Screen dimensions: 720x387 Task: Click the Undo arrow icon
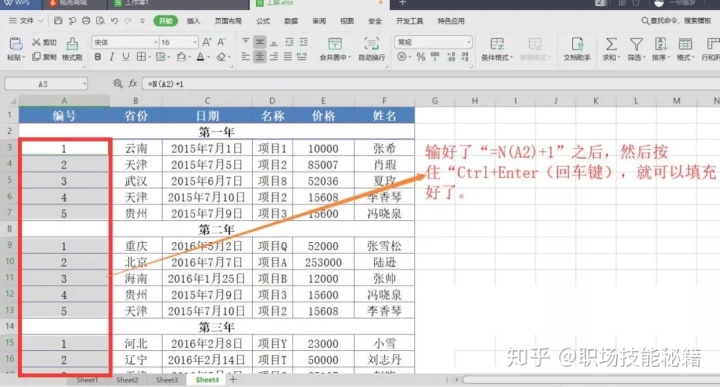114,21
